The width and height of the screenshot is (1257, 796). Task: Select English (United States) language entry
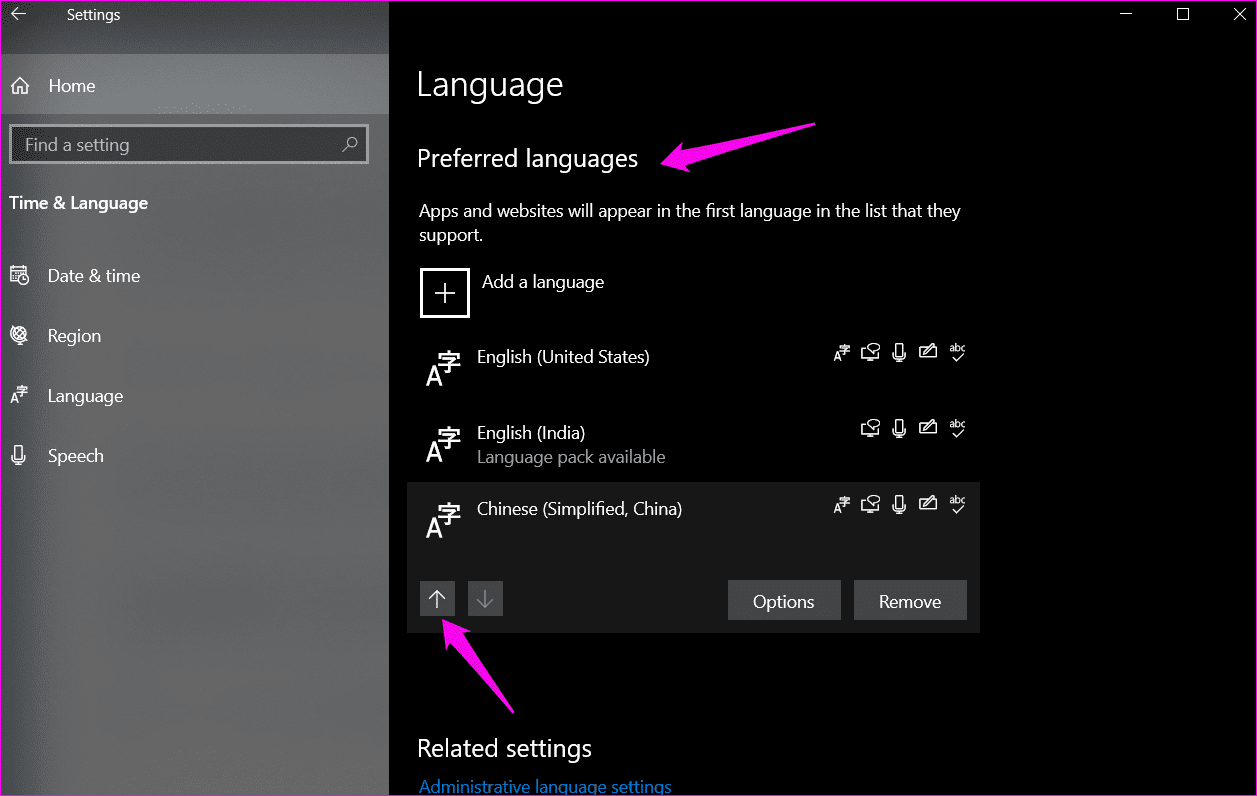[693, 368]
